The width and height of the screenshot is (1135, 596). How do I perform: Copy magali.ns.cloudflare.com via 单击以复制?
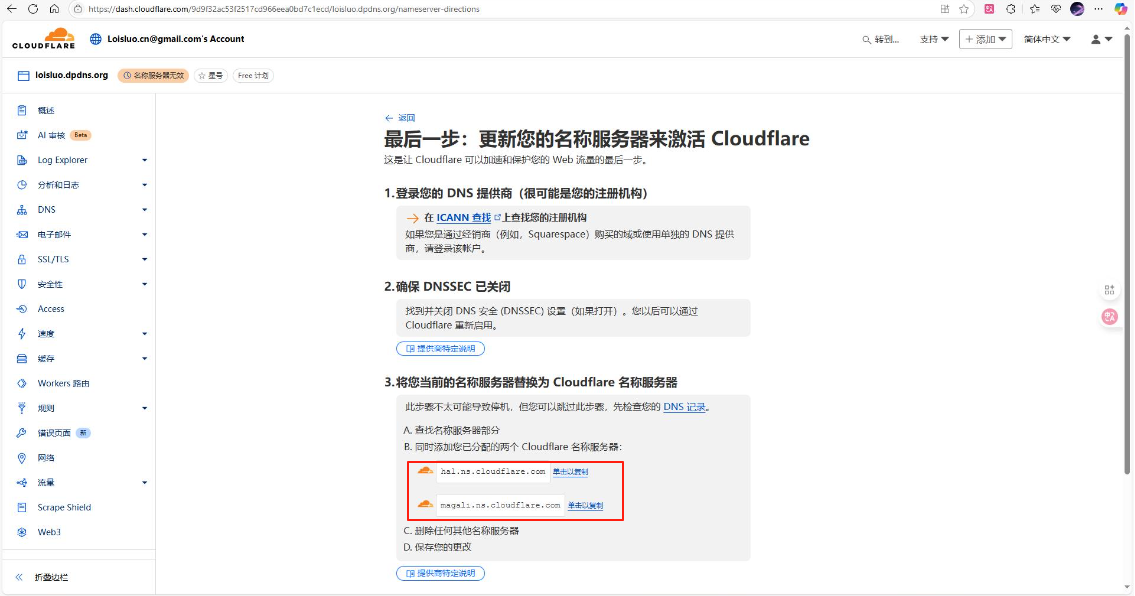(x=585, y=505)
